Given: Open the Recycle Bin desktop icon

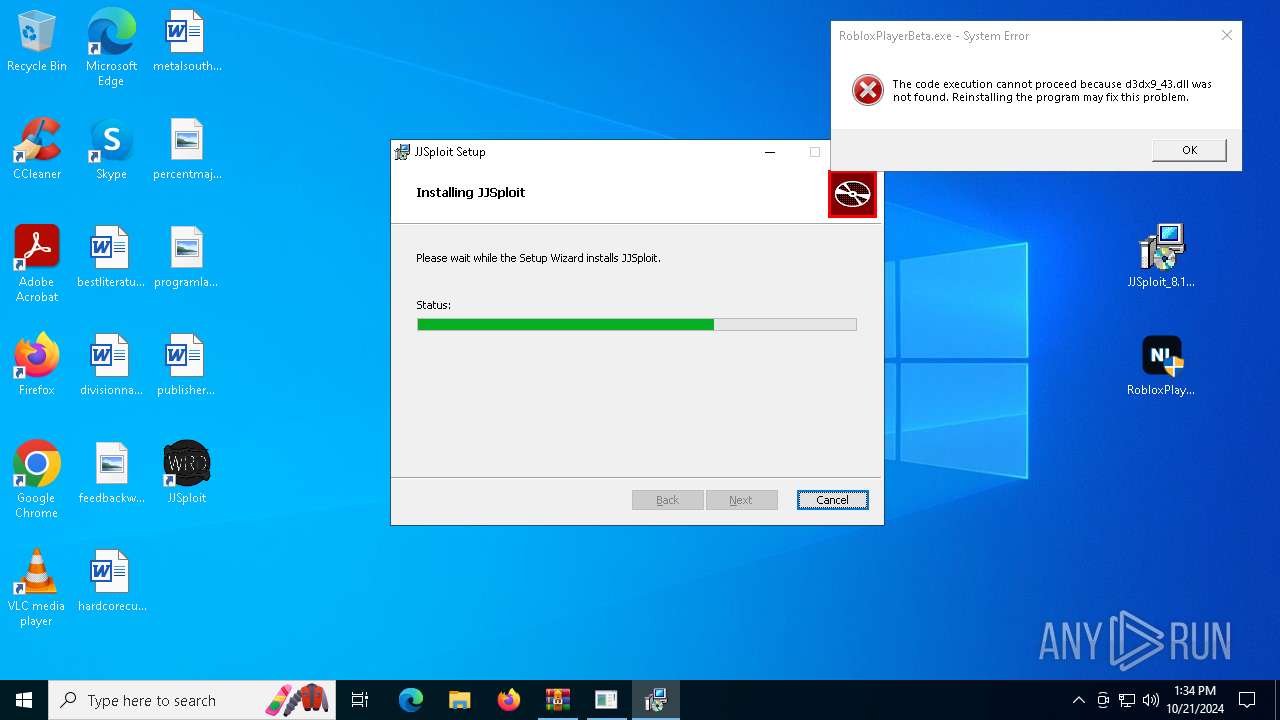Looking at the screenshot, I should click(x=37, y=41).
